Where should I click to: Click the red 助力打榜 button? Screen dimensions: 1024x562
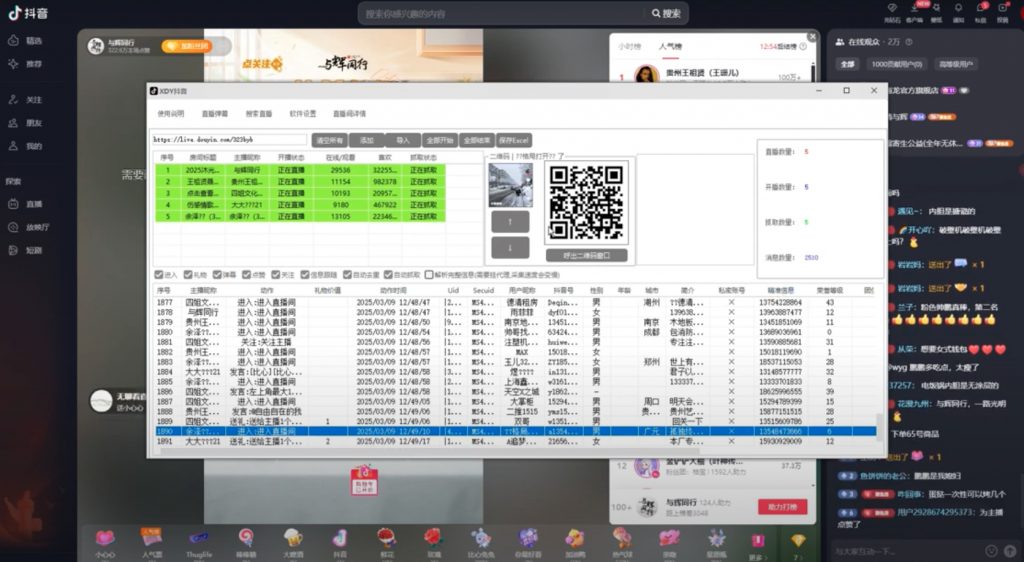782,507
